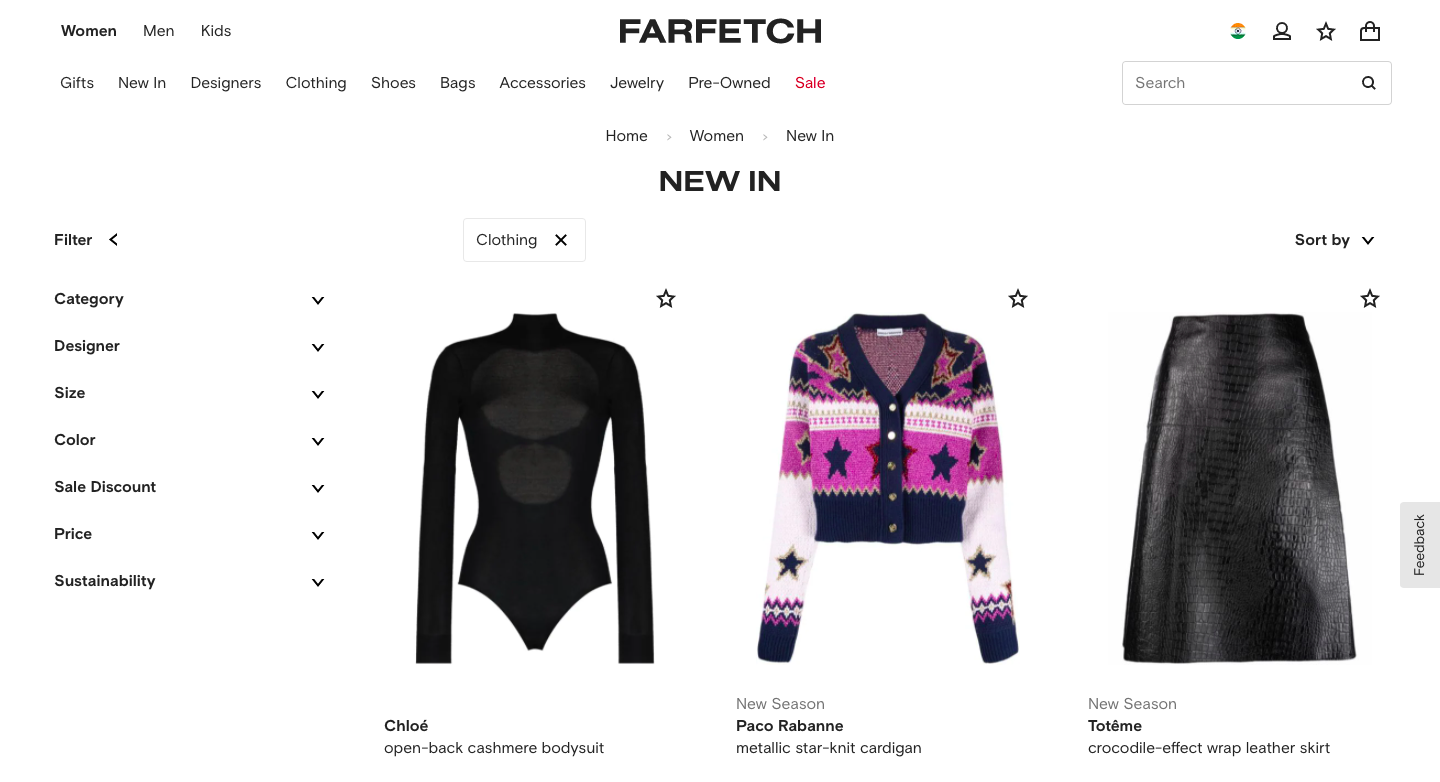Add Chloé bodysuit to wishlist
Image resolution: width=1440 pixels, height=782 pixels.
[666, 298]
